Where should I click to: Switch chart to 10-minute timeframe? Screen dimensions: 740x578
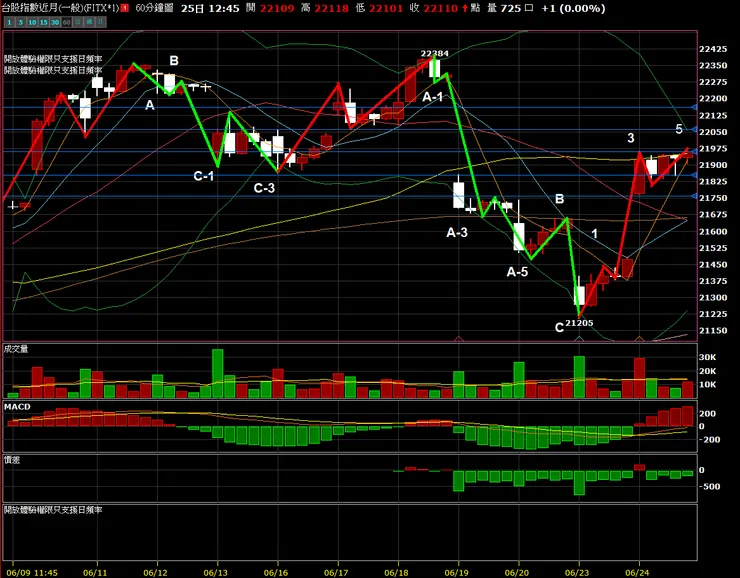coord(32,22)
